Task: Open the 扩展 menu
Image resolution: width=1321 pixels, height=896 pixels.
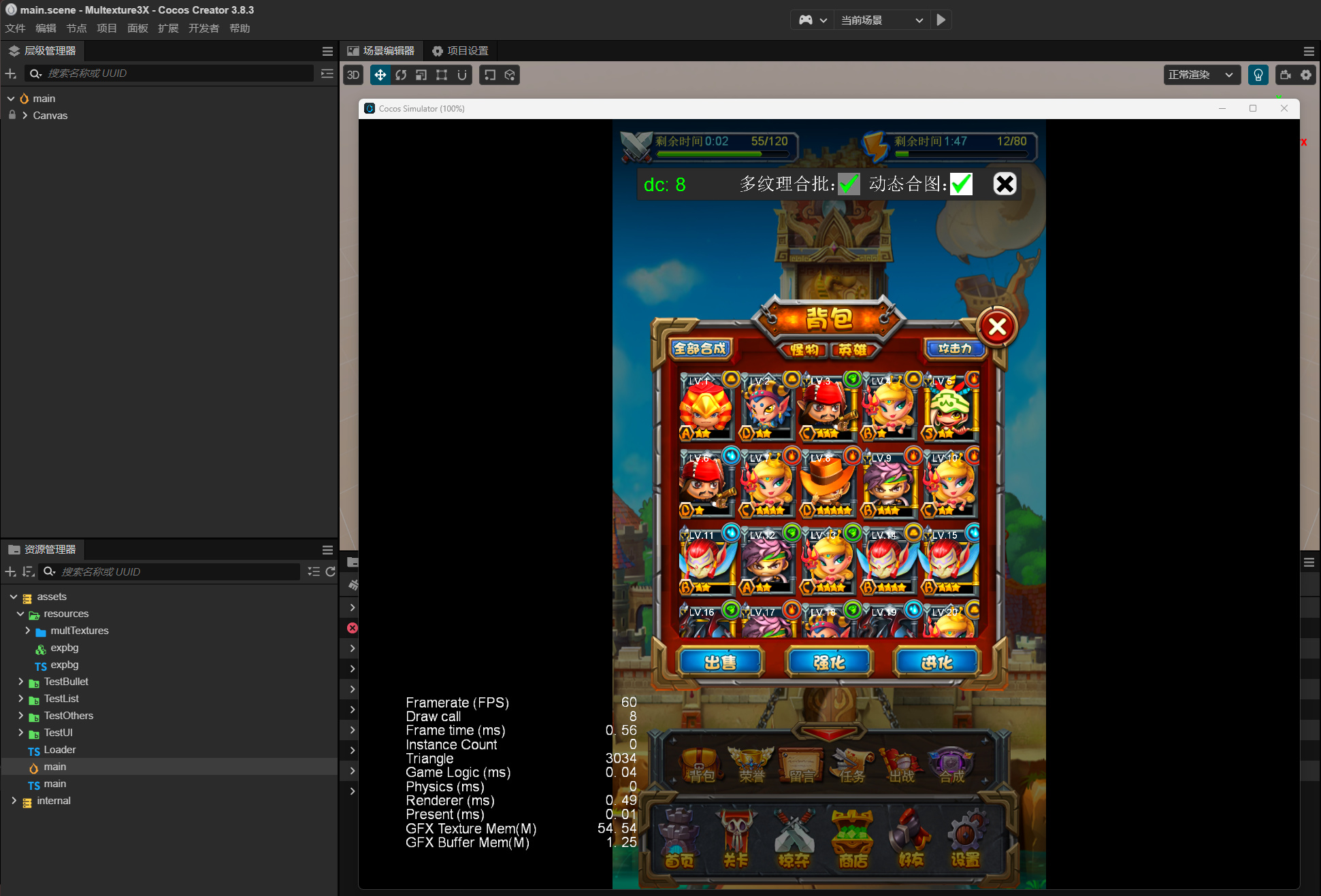Action: pyautogui.click(x=167, y=28)
